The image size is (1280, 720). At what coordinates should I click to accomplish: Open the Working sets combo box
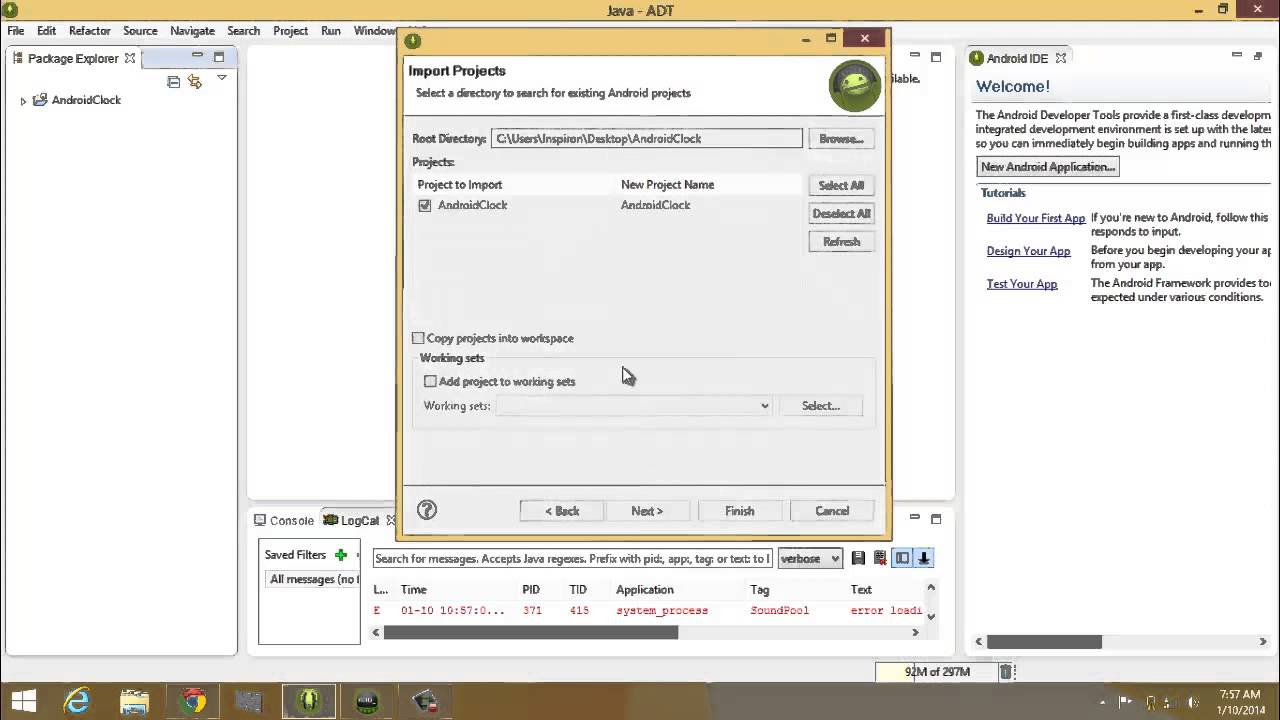(x=634, y=406)
